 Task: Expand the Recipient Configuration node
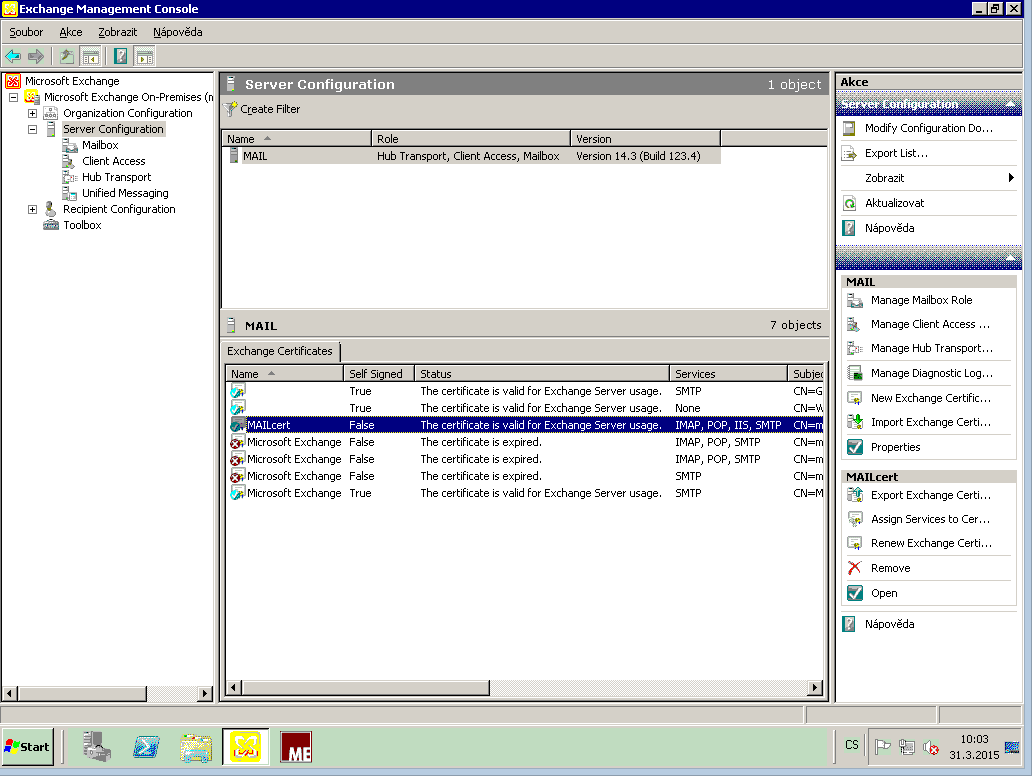[x=32, y=209]
